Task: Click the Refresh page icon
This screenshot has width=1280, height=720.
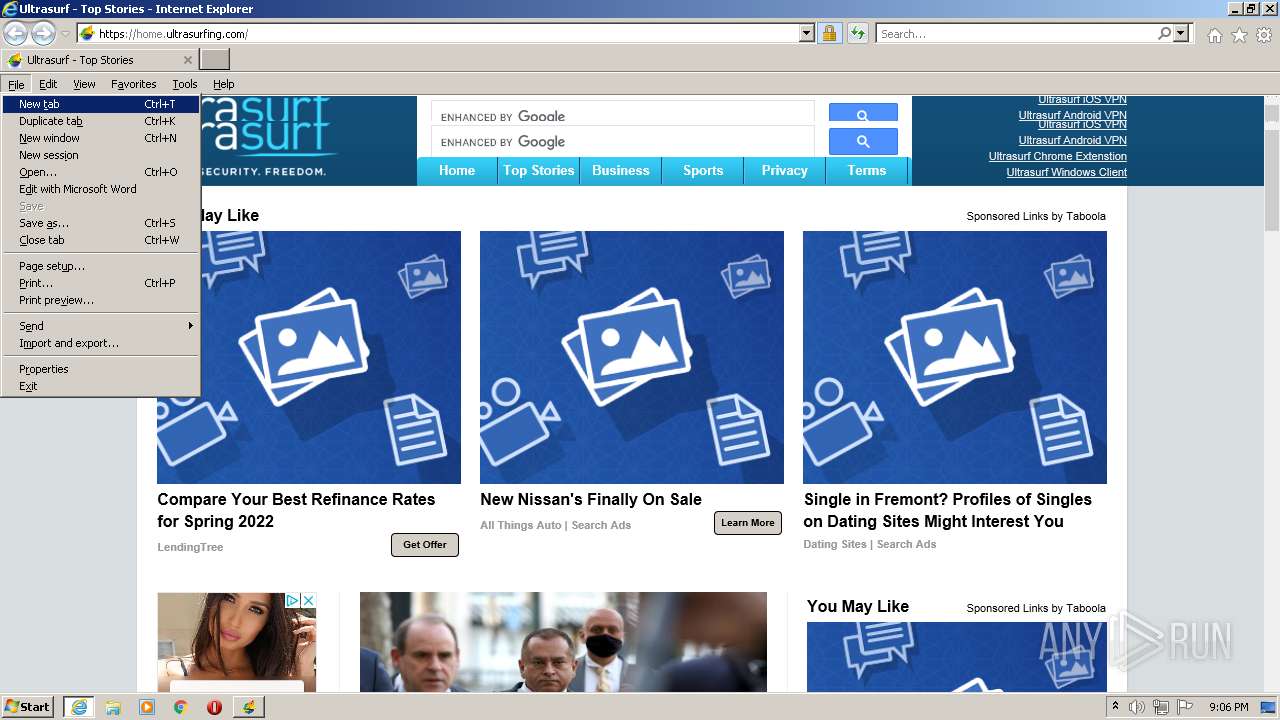Action: point(857,34)
